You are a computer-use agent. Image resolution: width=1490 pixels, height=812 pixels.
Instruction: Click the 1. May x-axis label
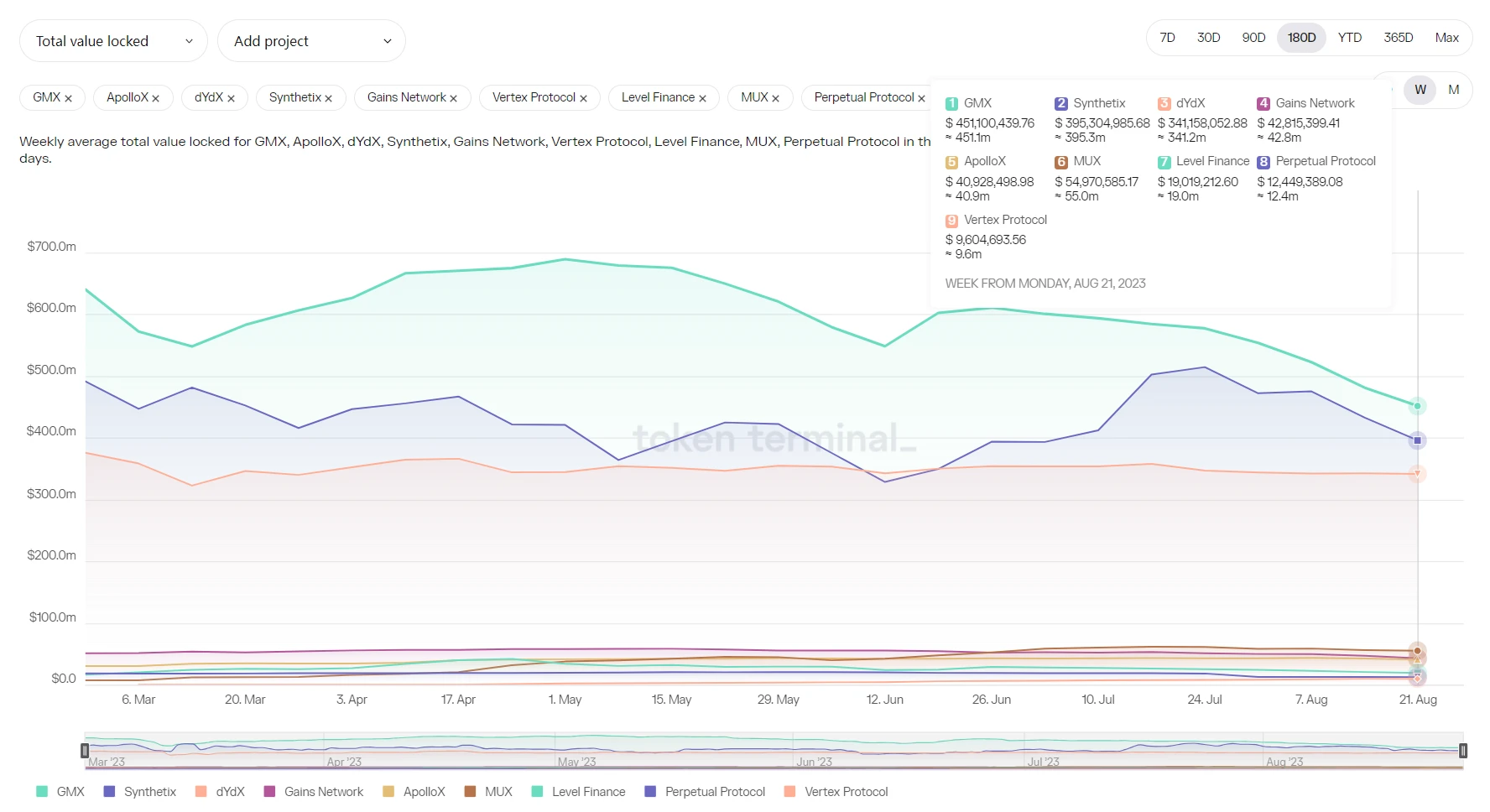pos(565,700)
